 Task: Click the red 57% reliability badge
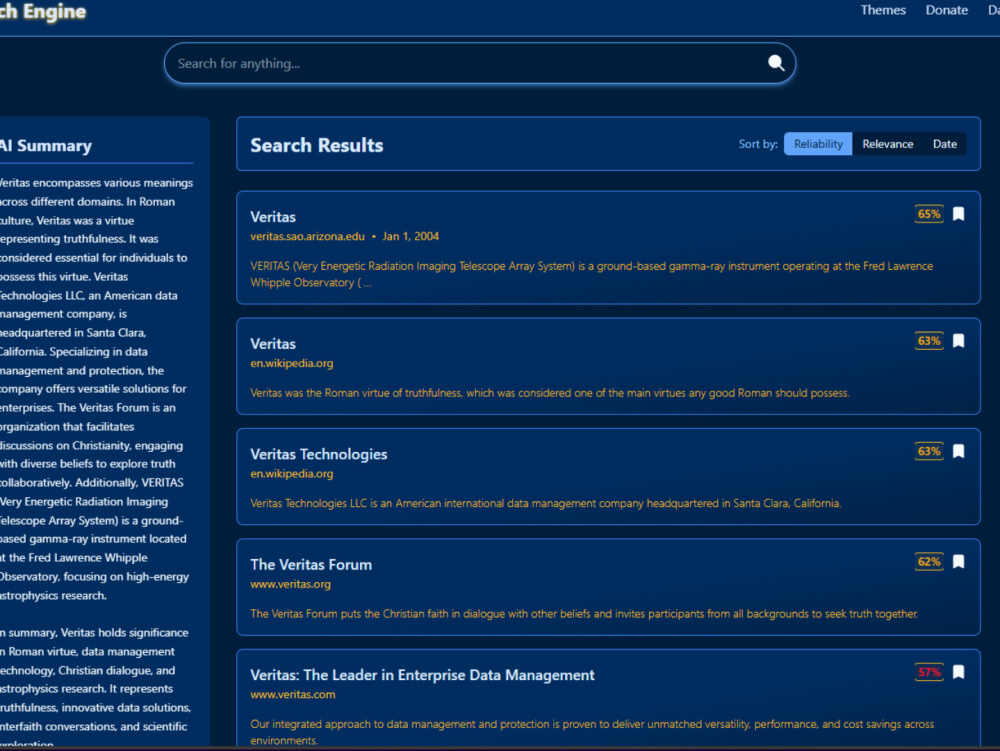929,672
